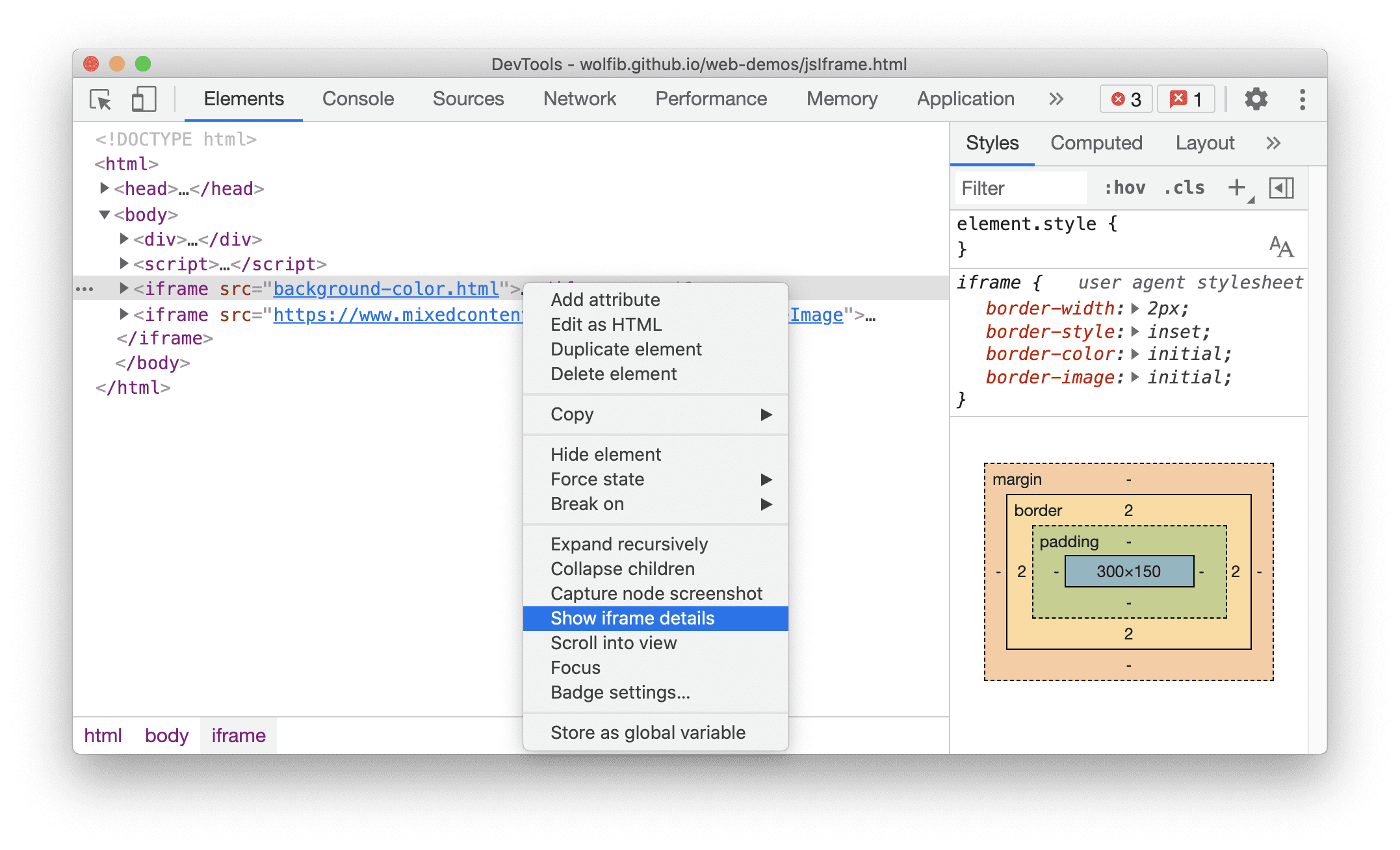Click the Elements panel tab
The image size is (1400, 850).
(244, 98)
